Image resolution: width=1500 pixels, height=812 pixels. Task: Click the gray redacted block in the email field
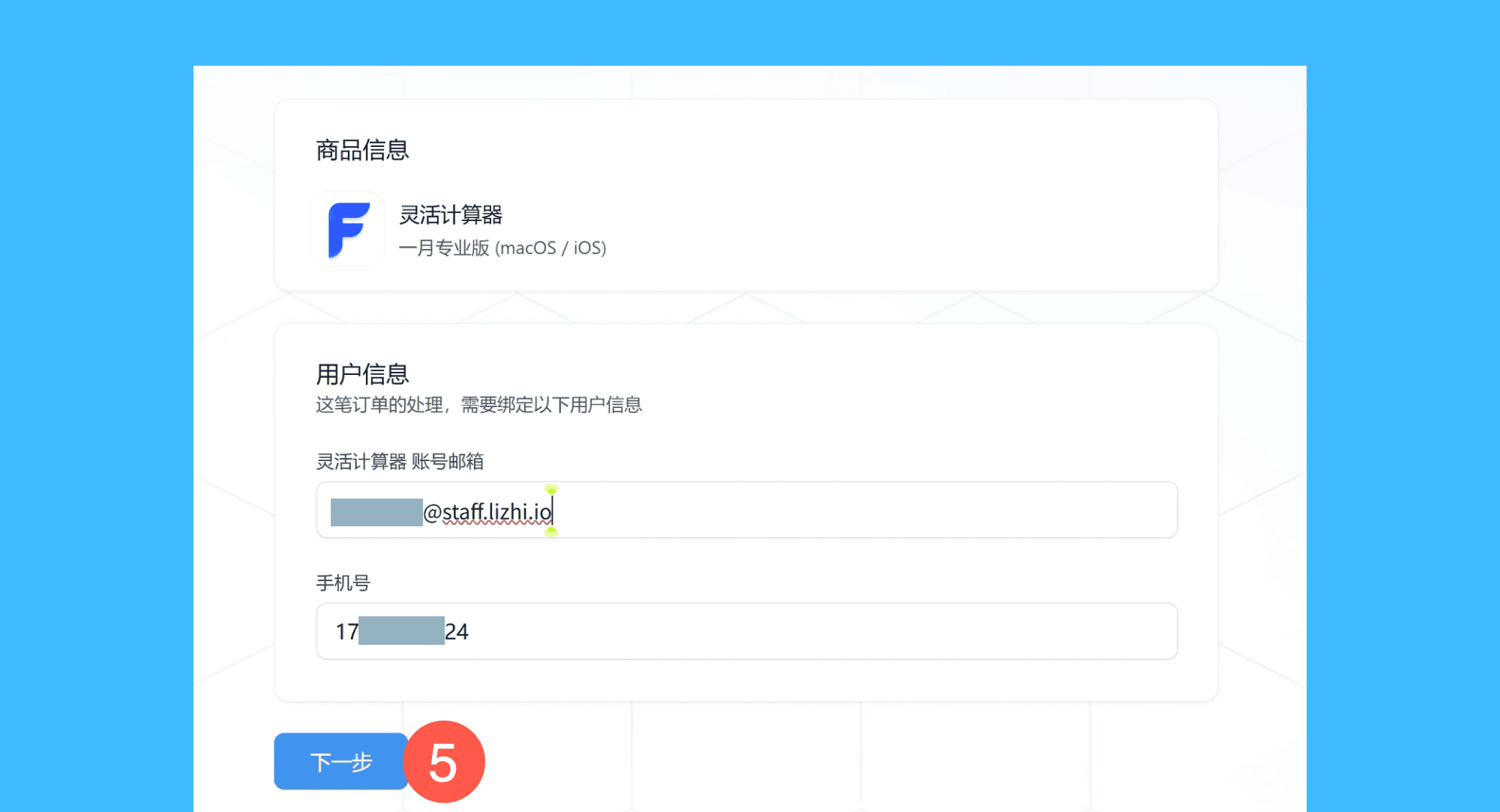(376, 512)
